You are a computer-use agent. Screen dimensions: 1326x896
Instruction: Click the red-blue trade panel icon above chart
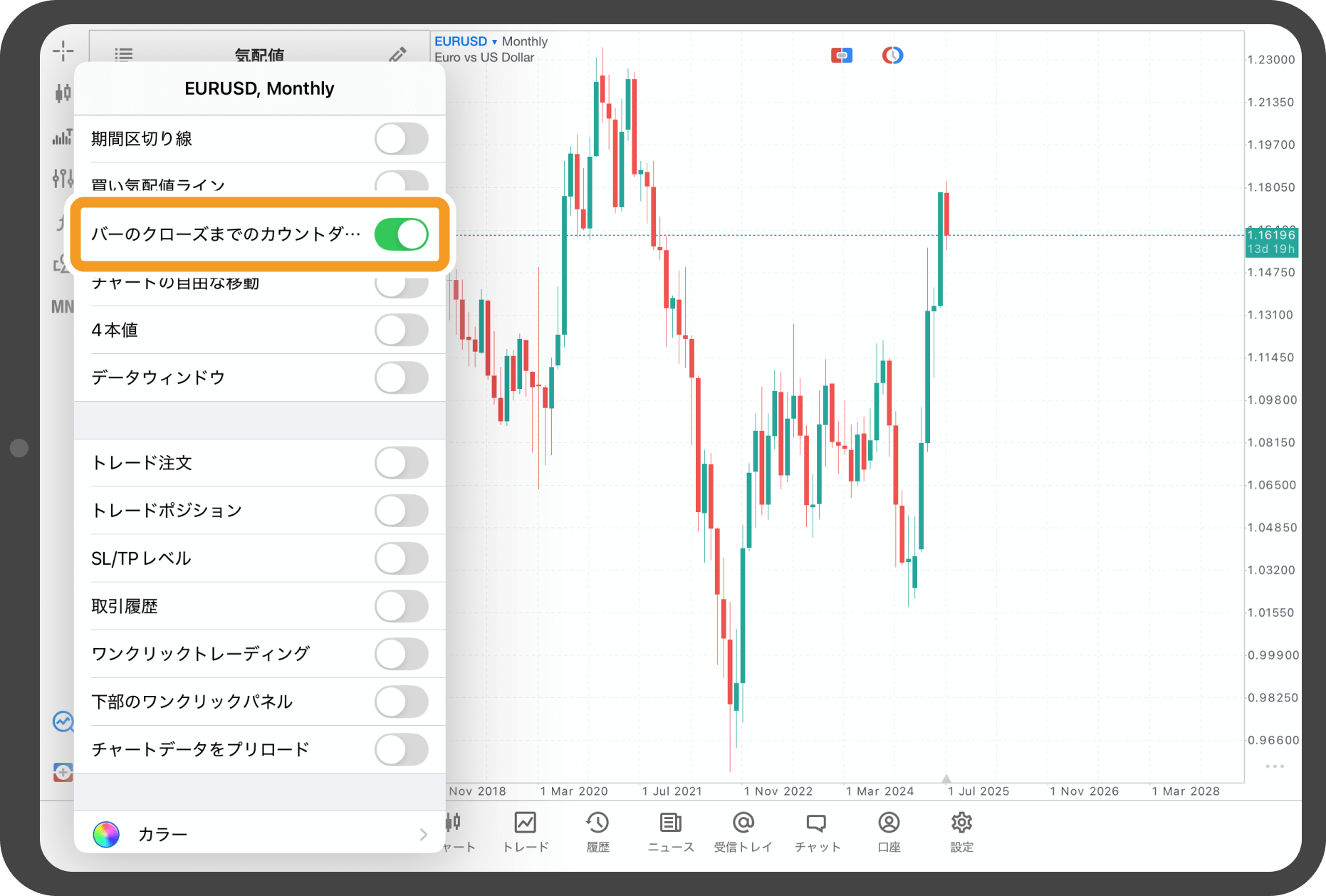(x=841, y=55)
